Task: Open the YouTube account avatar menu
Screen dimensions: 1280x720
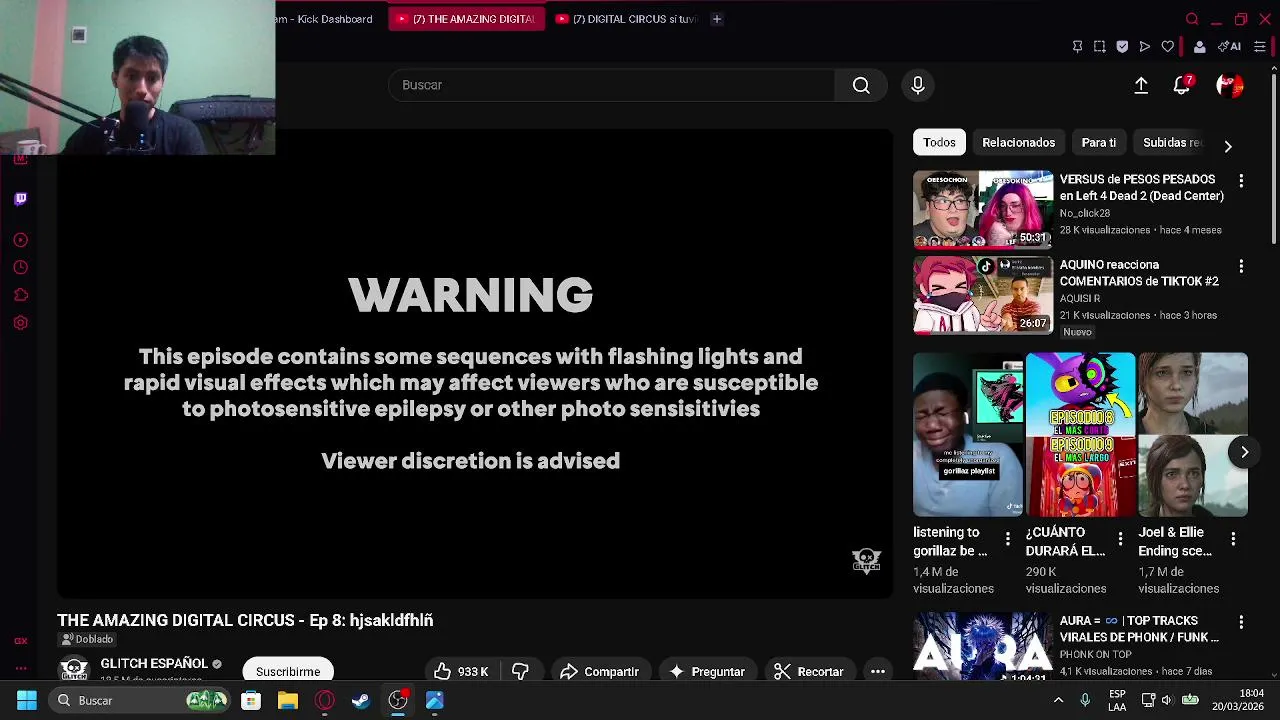Action: point(1229,86)
